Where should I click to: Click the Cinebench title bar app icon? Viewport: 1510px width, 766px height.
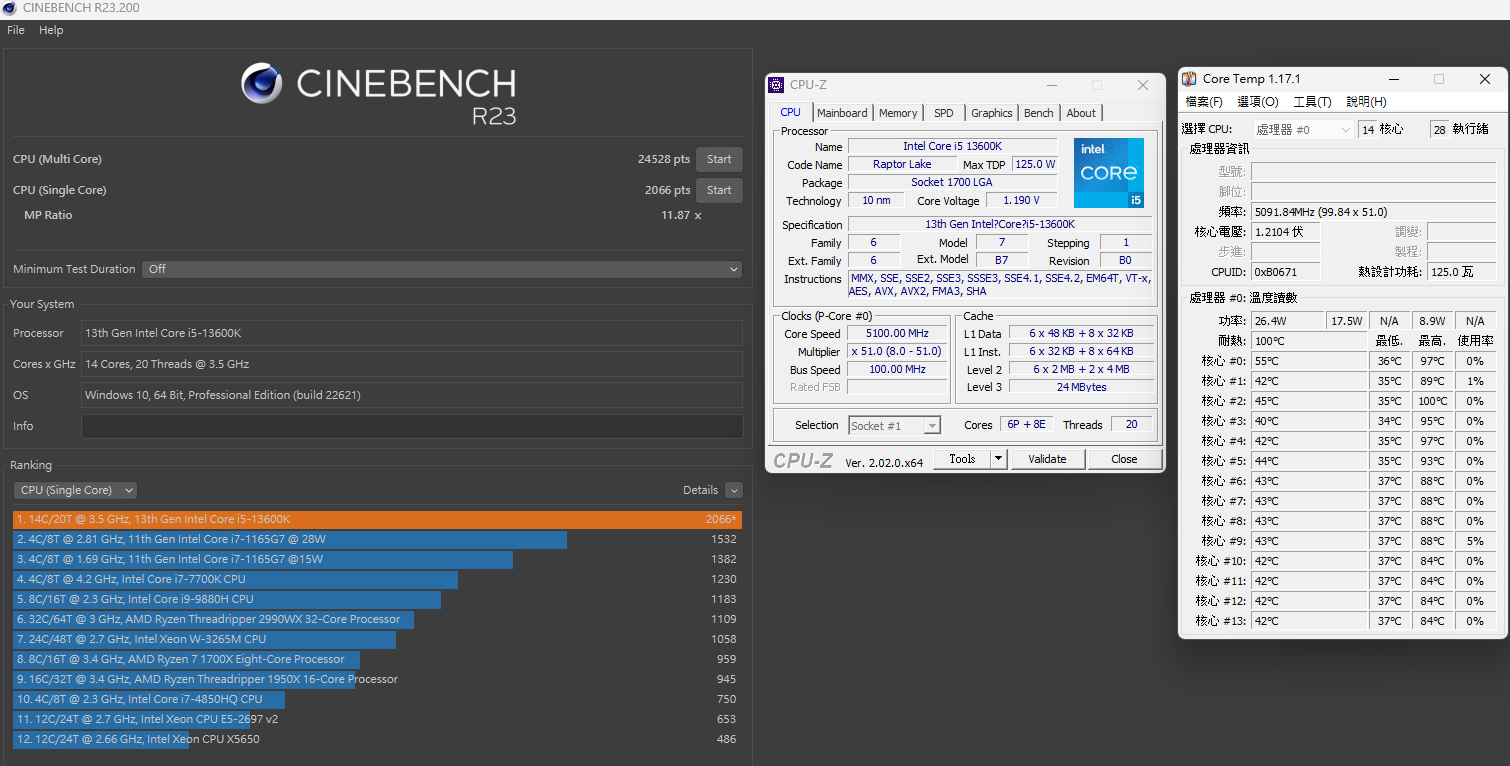pyautogui.click(x=10, y=8)
